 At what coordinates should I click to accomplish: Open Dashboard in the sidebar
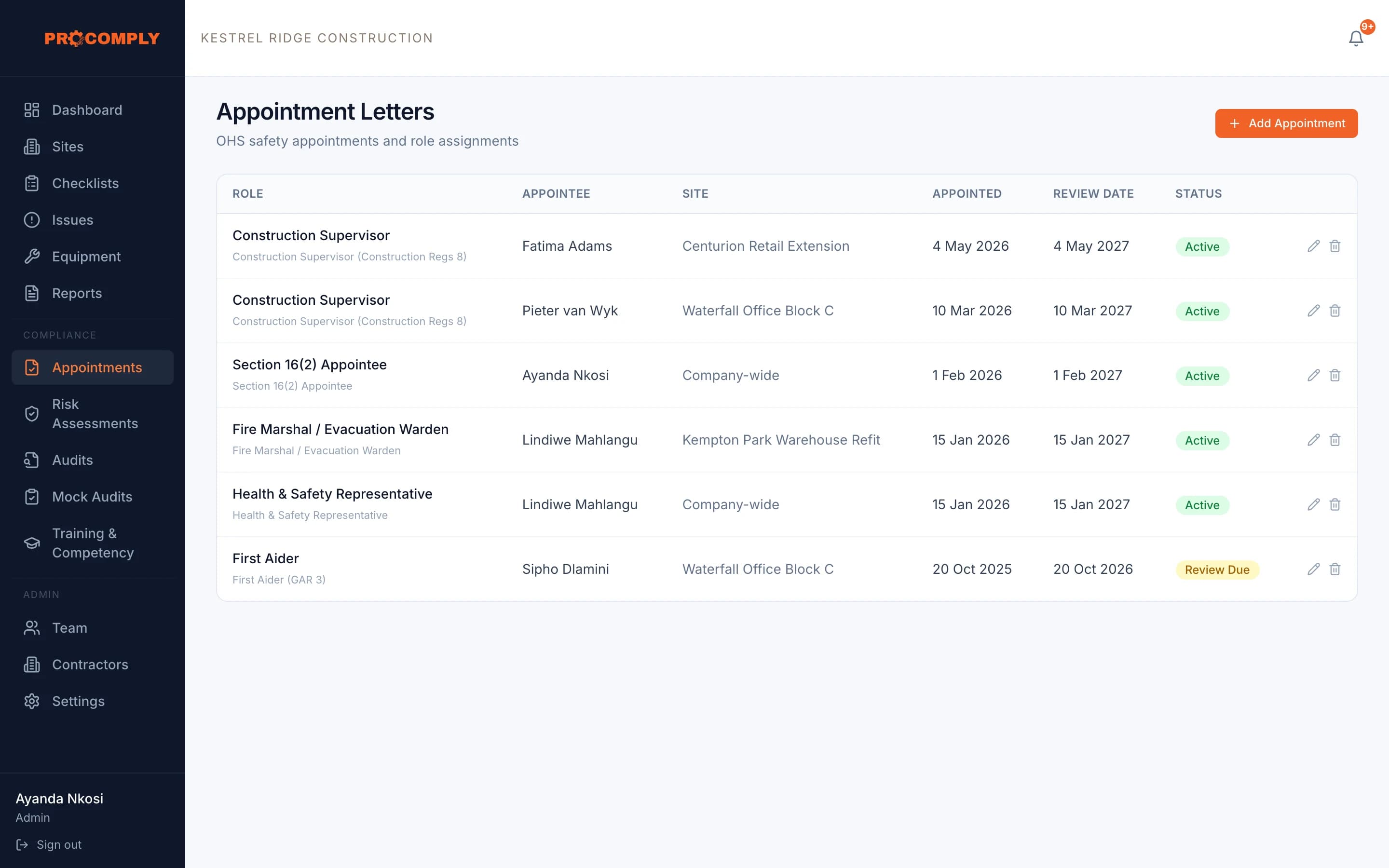(x=93, y=110)
